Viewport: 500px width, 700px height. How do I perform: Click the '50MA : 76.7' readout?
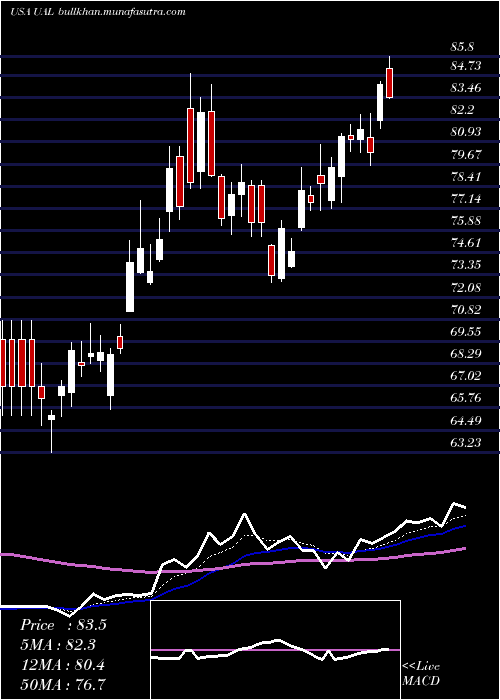click(63, 685)
